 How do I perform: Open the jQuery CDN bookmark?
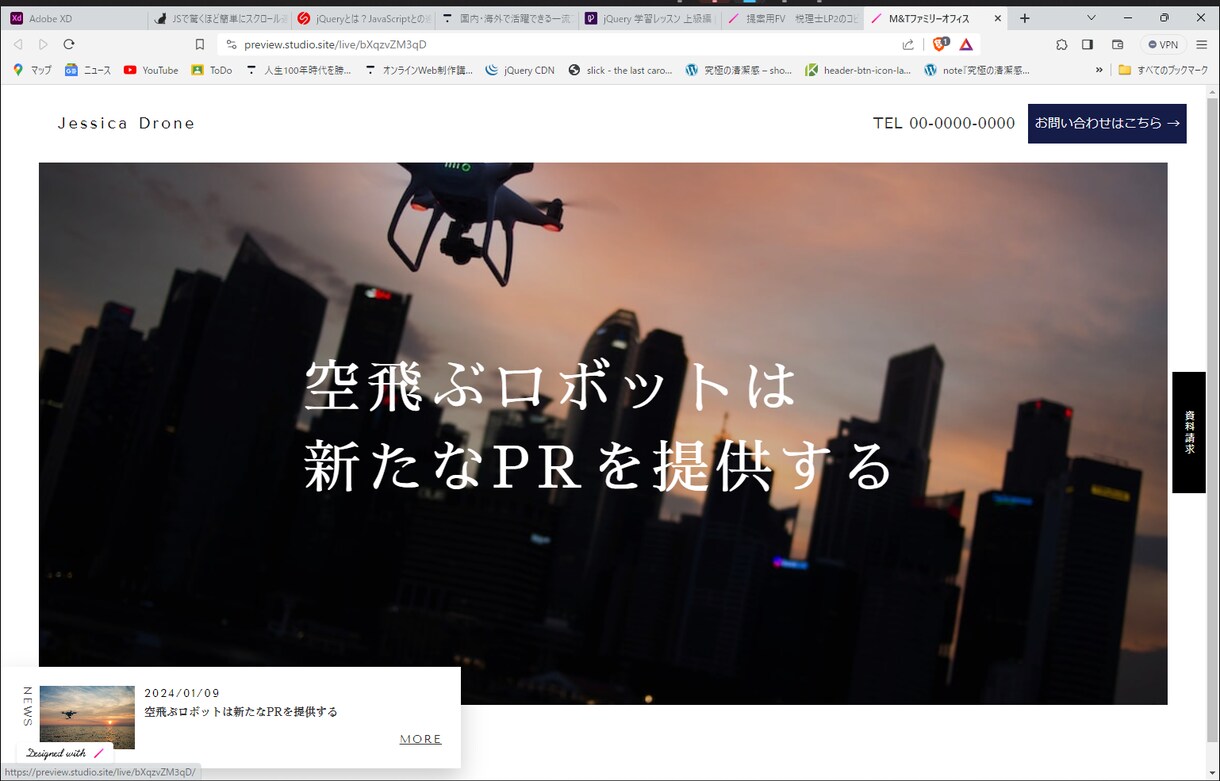click(520, 70)
